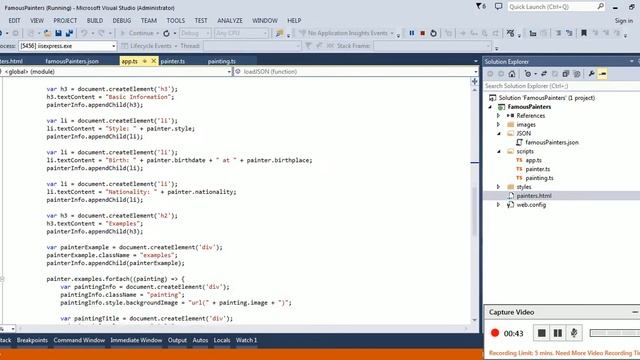
Task: Click the Save file icon
Action: [x=58, y=33]
